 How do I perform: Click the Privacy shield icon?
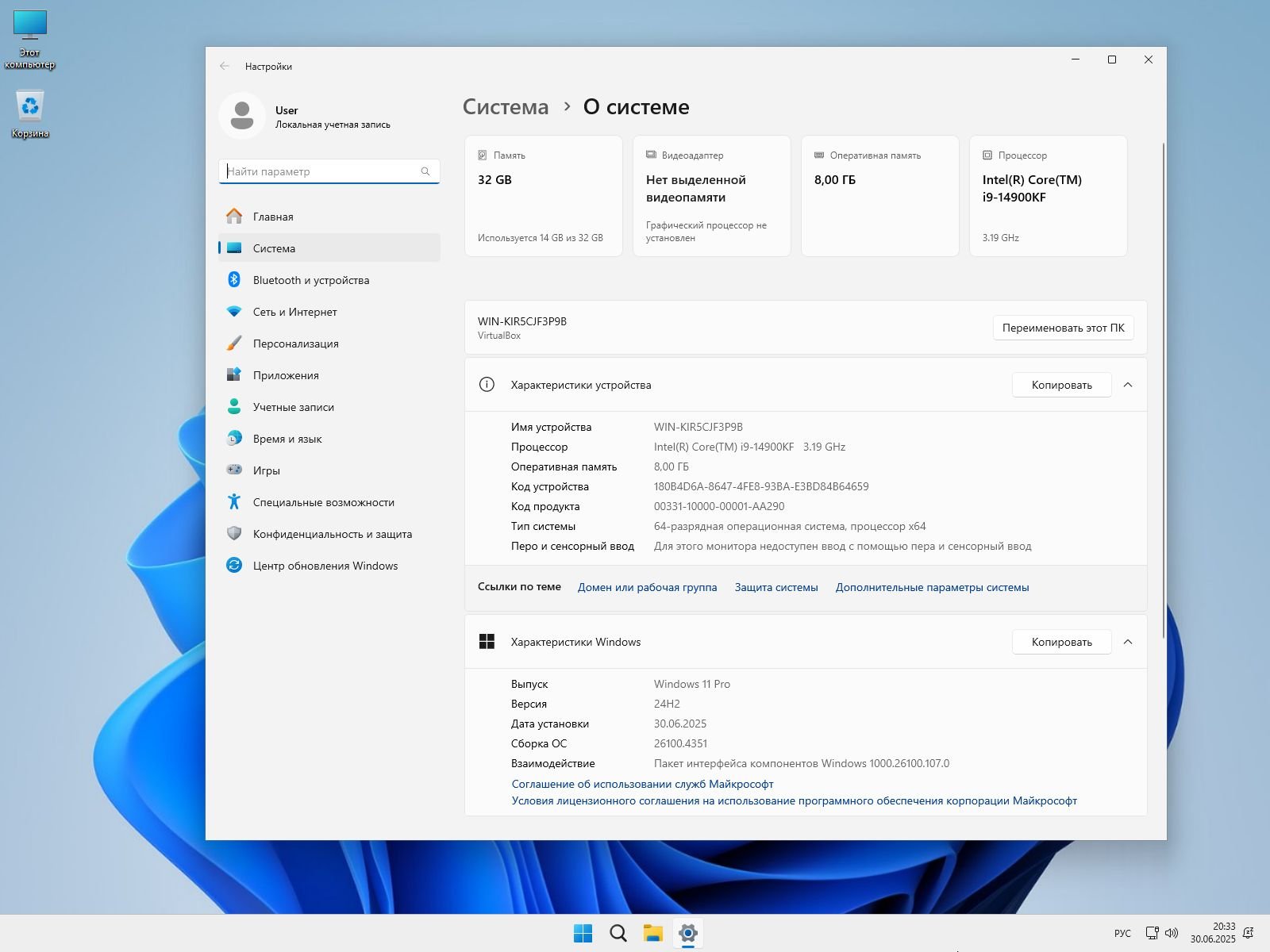click(x=234, y=533)
